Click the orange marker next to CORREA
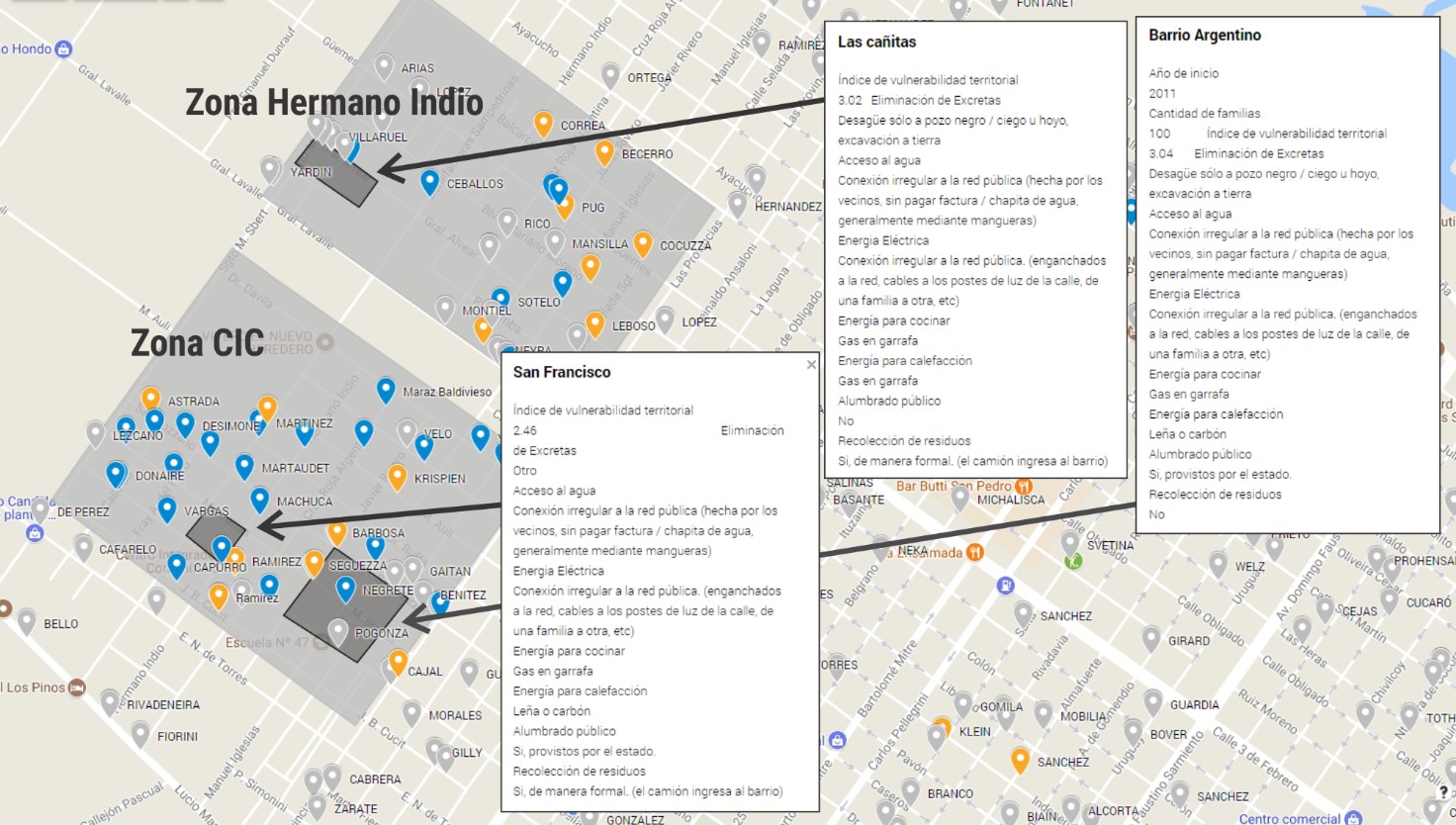The height and width of the screenshot is (825, 1456). [543, 123]
